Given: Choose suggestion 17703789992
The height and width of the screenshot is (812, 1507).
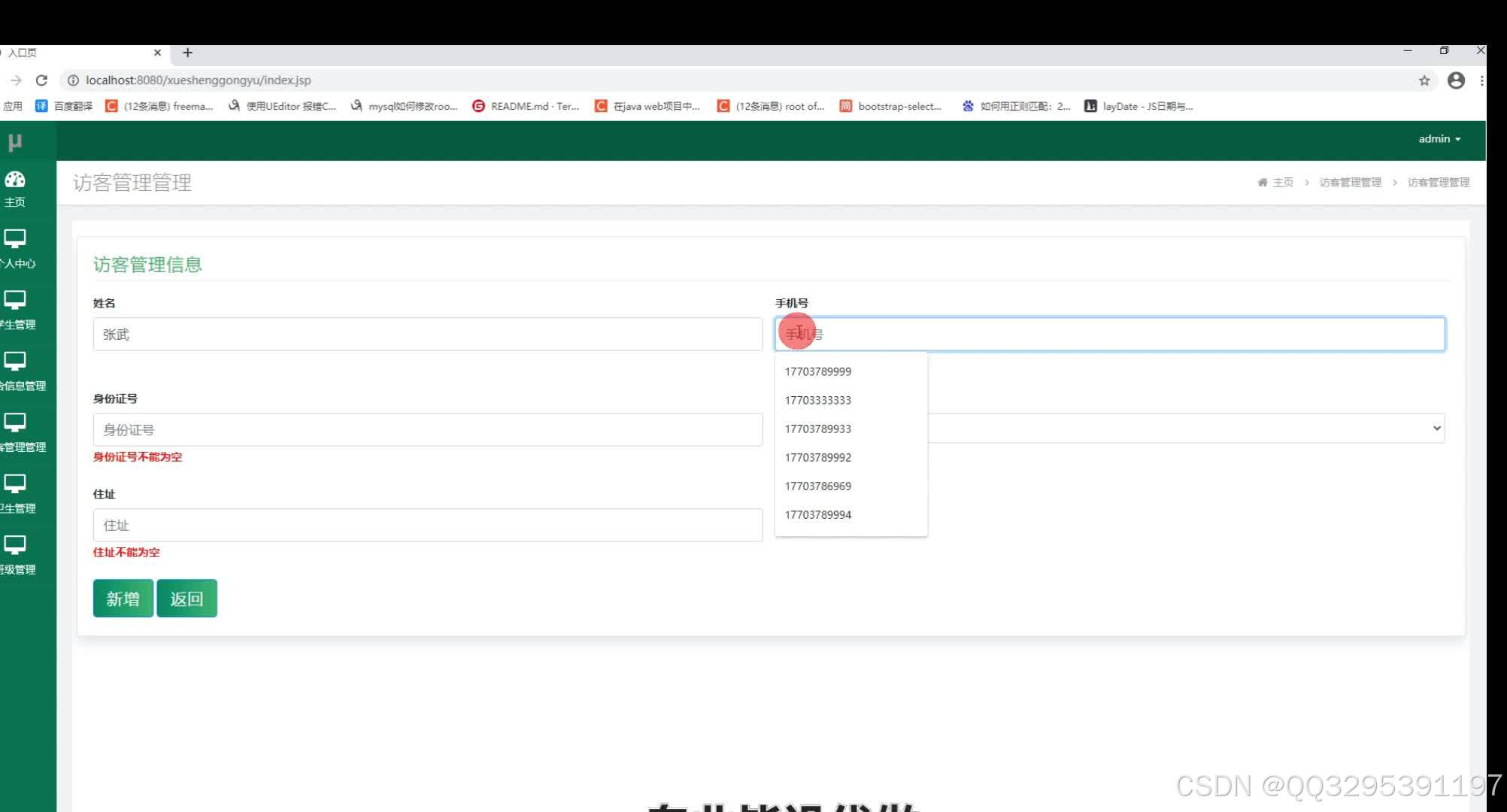Looking at the screenshot, I should (x=851, y=457).
